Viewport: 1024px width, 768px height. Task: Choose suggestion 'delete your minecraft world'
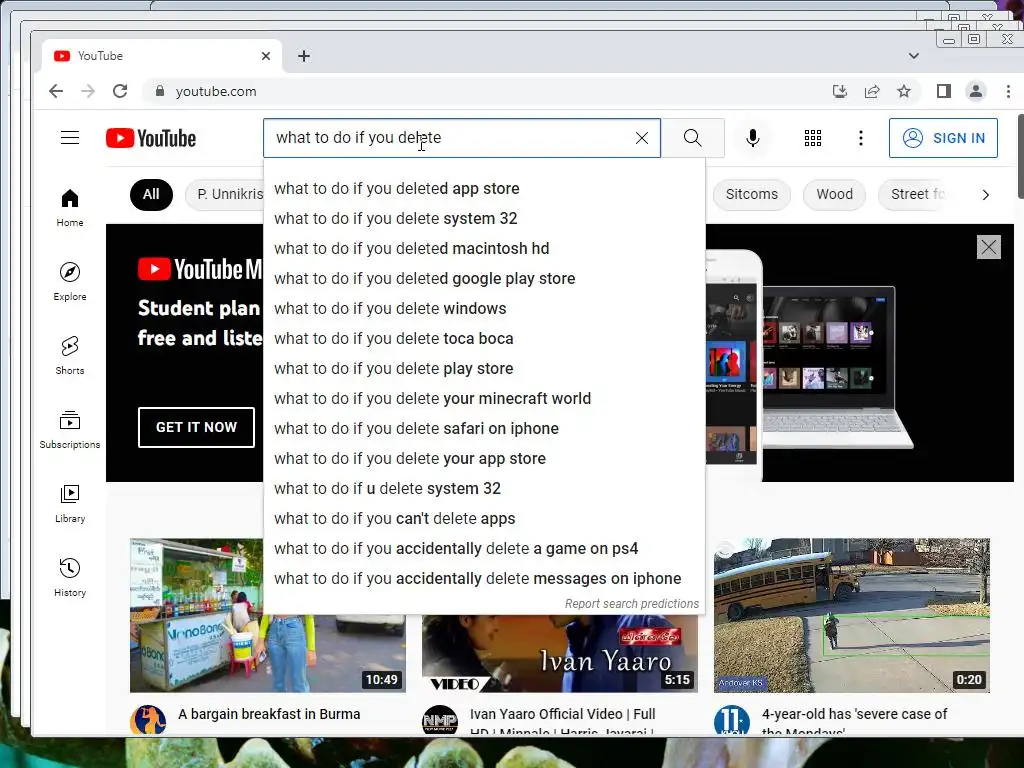tap(484, 398)
